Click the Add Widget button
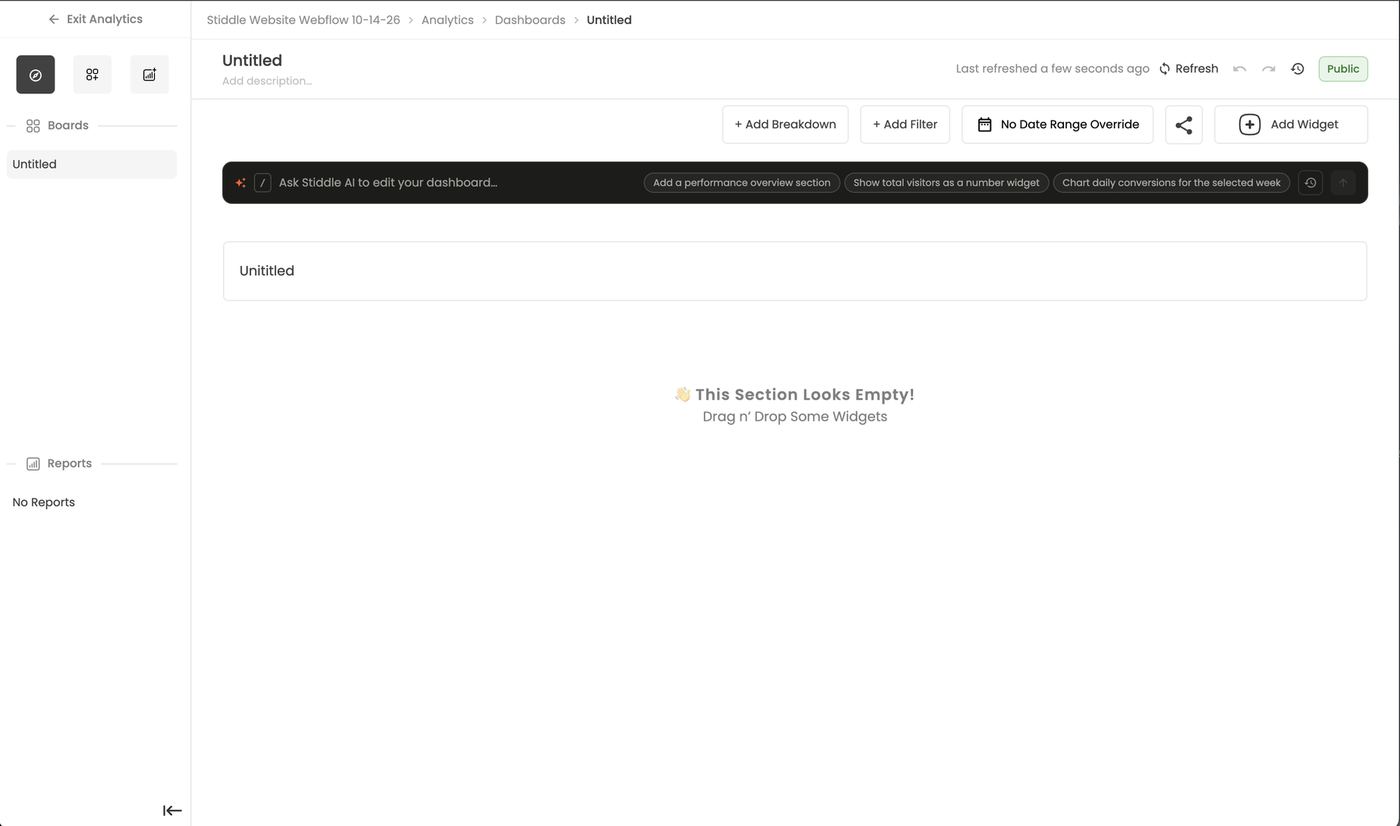The image size is (1400, 826). point(1291,125)
